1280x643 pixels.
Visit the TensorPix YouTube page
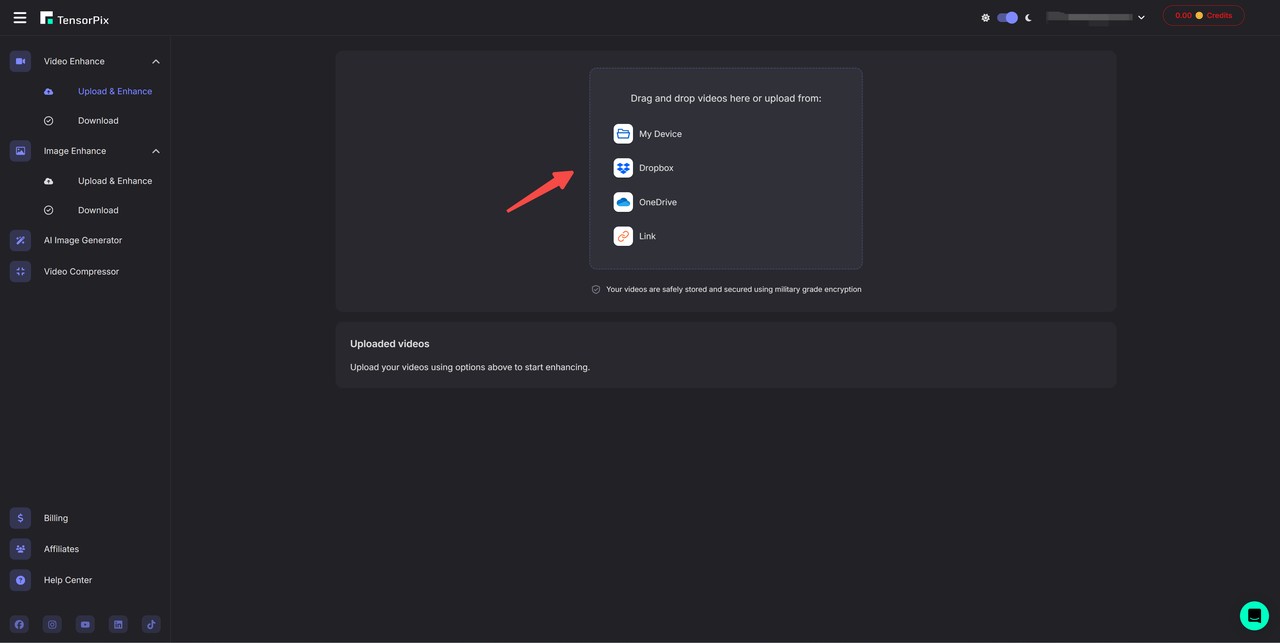click(x=85, y=625)
